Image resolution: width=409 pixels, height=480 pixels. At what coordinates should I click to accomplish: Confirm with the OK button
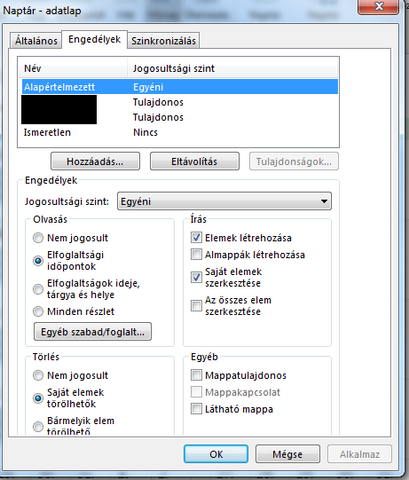(x=216, y=454)
